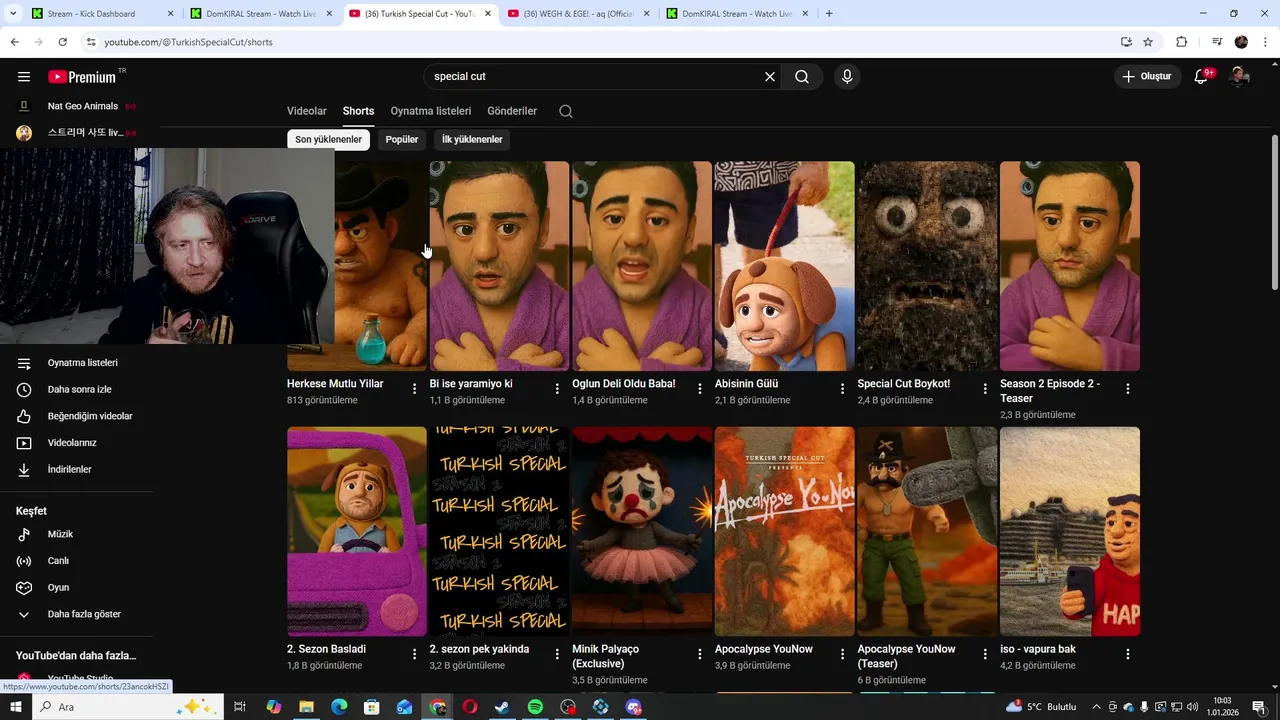Screen dimensions: 1280x720
Task: Bookmark this page with the star icon
Action: tap(1148, 42)
